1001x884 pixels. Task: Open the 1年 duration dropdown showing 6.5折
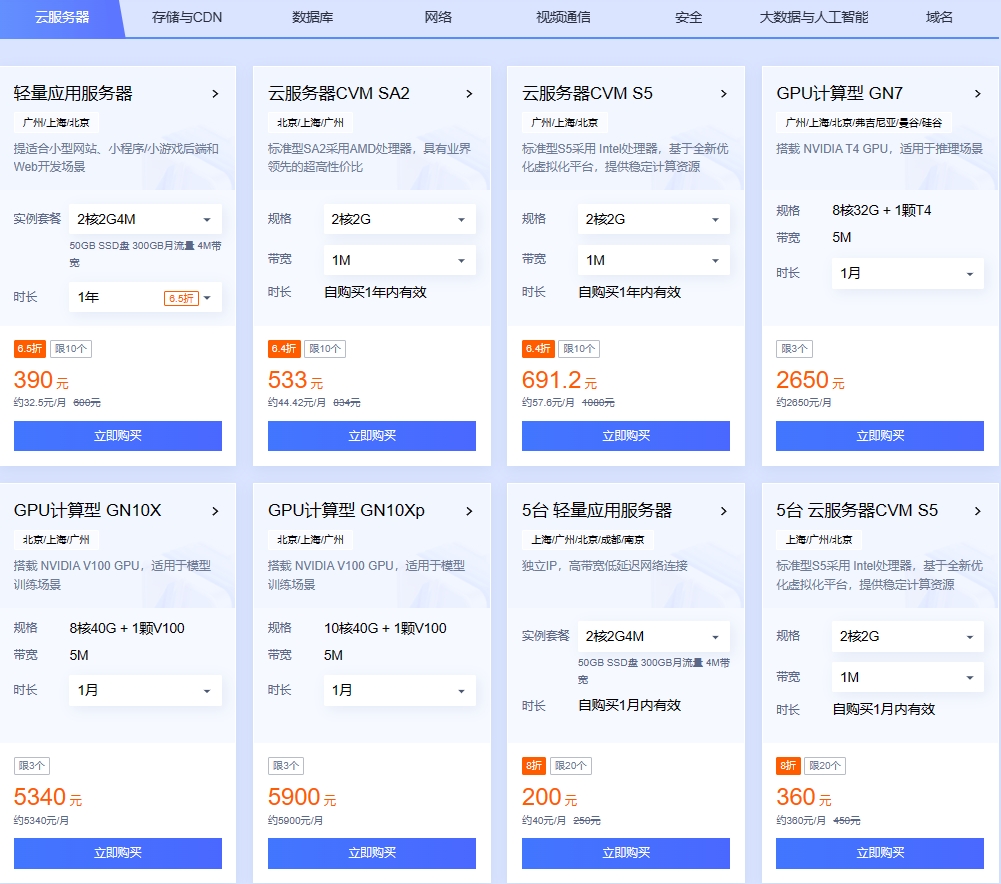[x=145, y=297]
